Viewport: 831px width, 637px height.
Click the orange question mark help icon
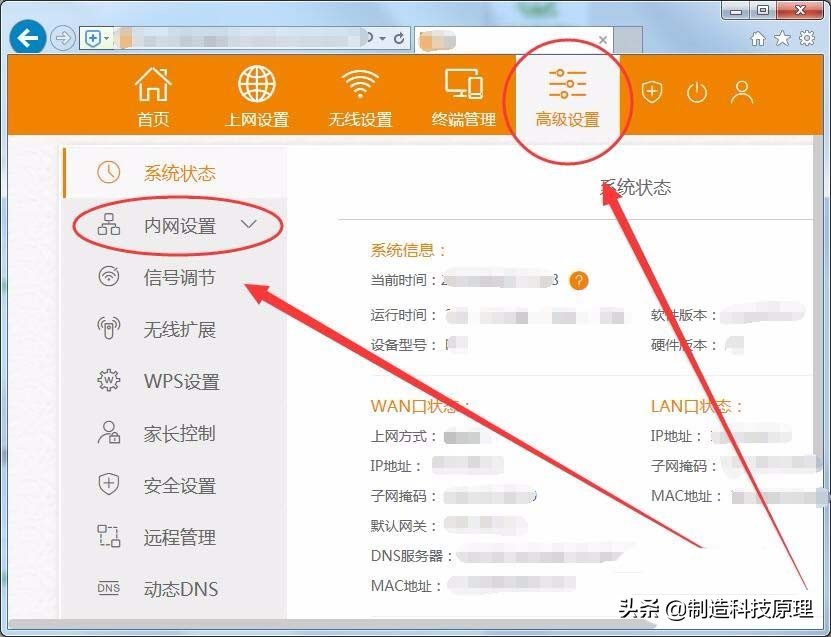coord(579,280)
